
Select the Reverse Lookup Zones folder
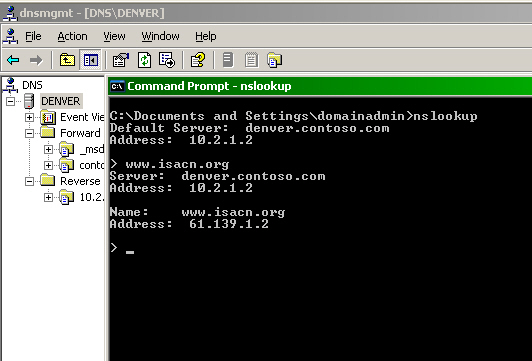[x=80, y=181]
